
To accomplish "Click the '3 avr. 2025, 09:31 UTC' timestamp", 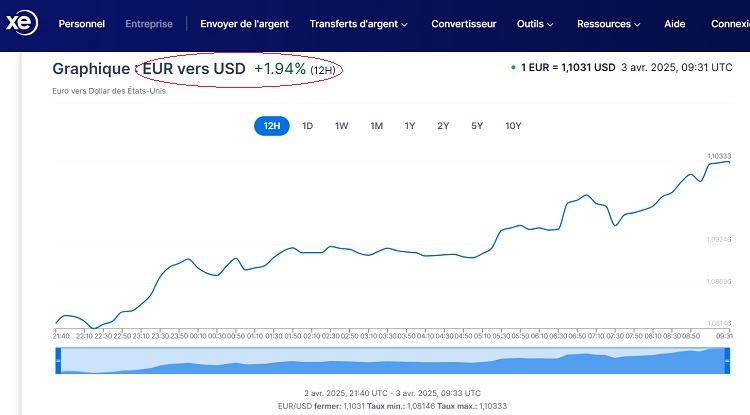I will (676, 67).
